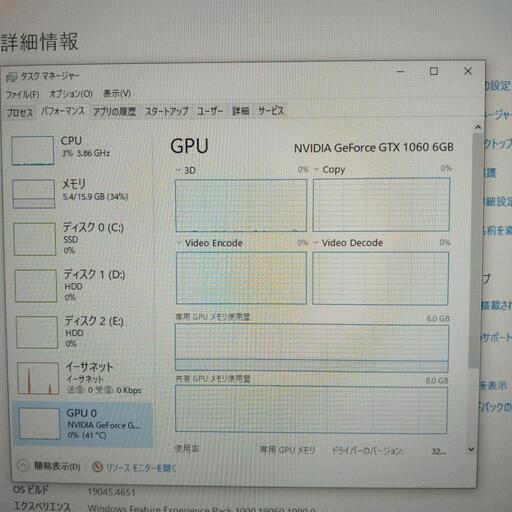Collapse to 簡易表示 with the arrow toggle
512x512 pixels.
23,466
